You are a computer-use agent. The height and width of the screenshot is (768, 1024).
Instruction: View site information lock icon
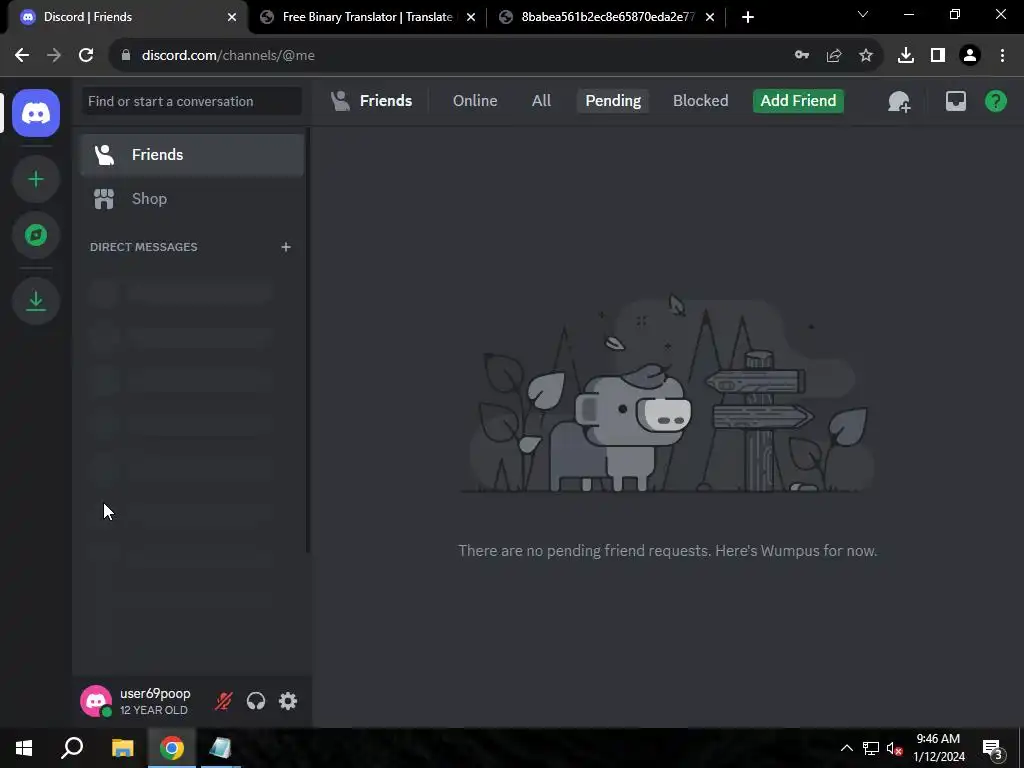126,56
